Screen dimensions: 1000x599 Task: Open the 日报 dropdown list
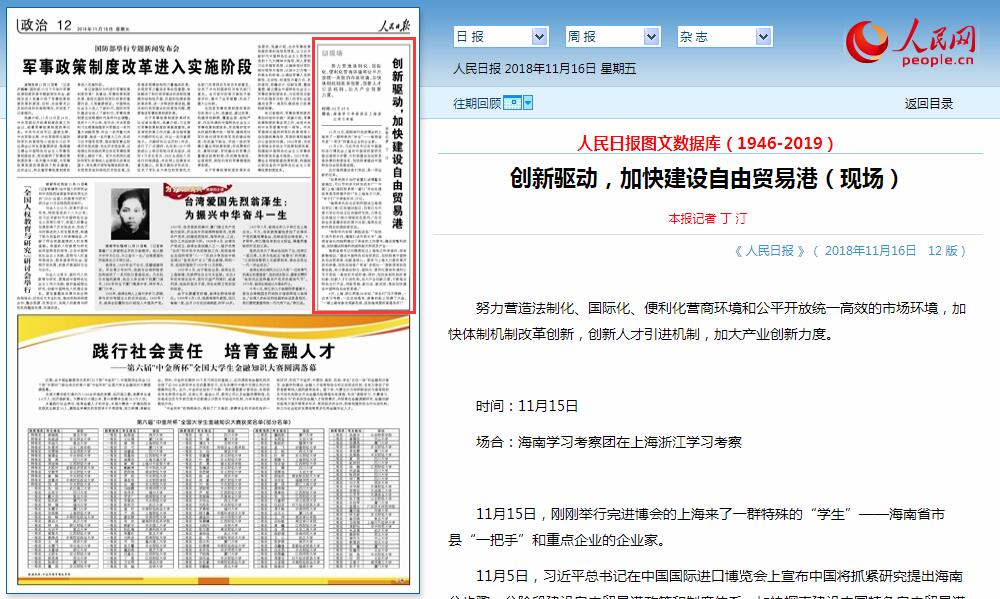[x=501, y=36]
